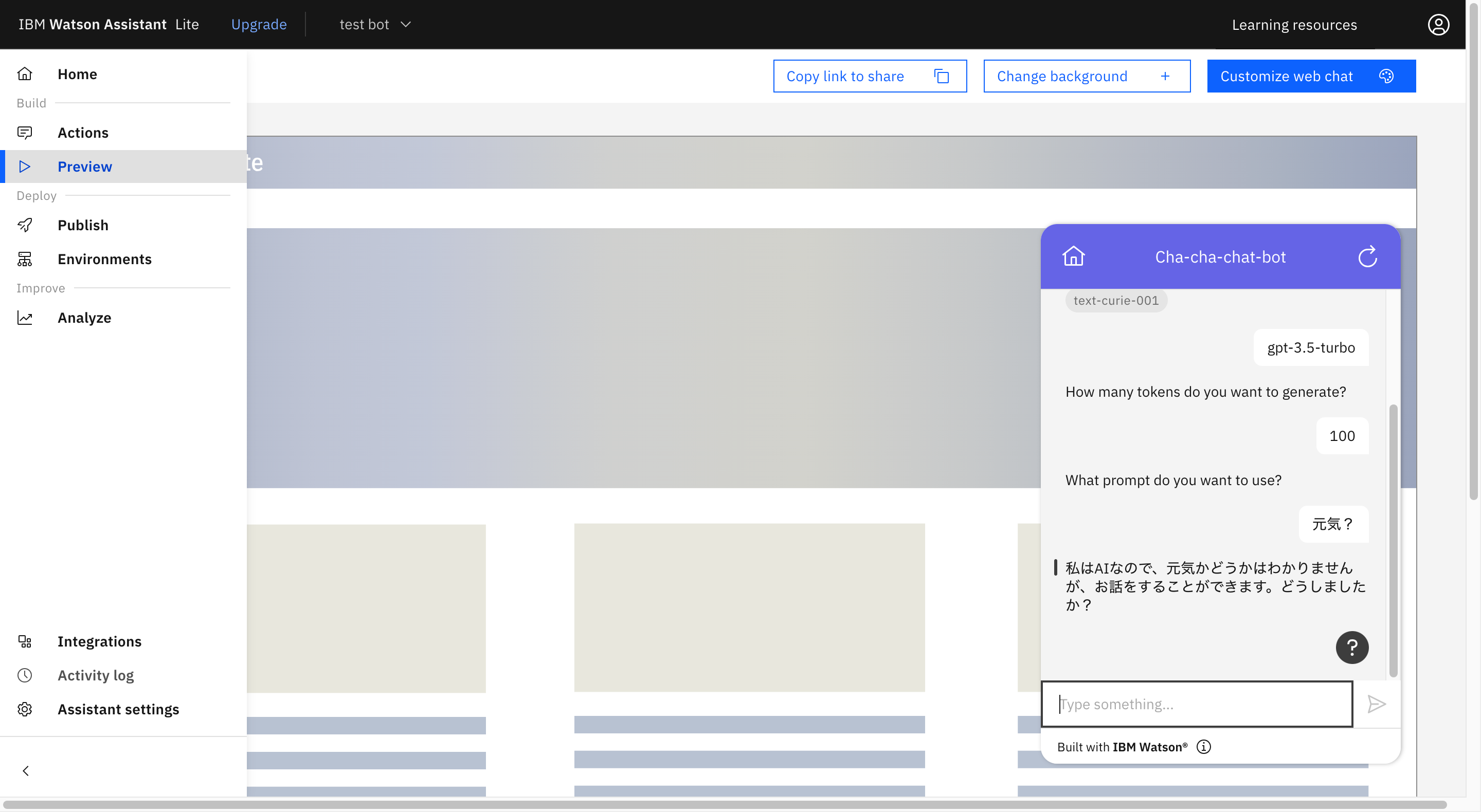Click the chat home icon in Cha-cha-chat-bot header
Viewport: 1481px width, 812px height.
point(1073,256)
